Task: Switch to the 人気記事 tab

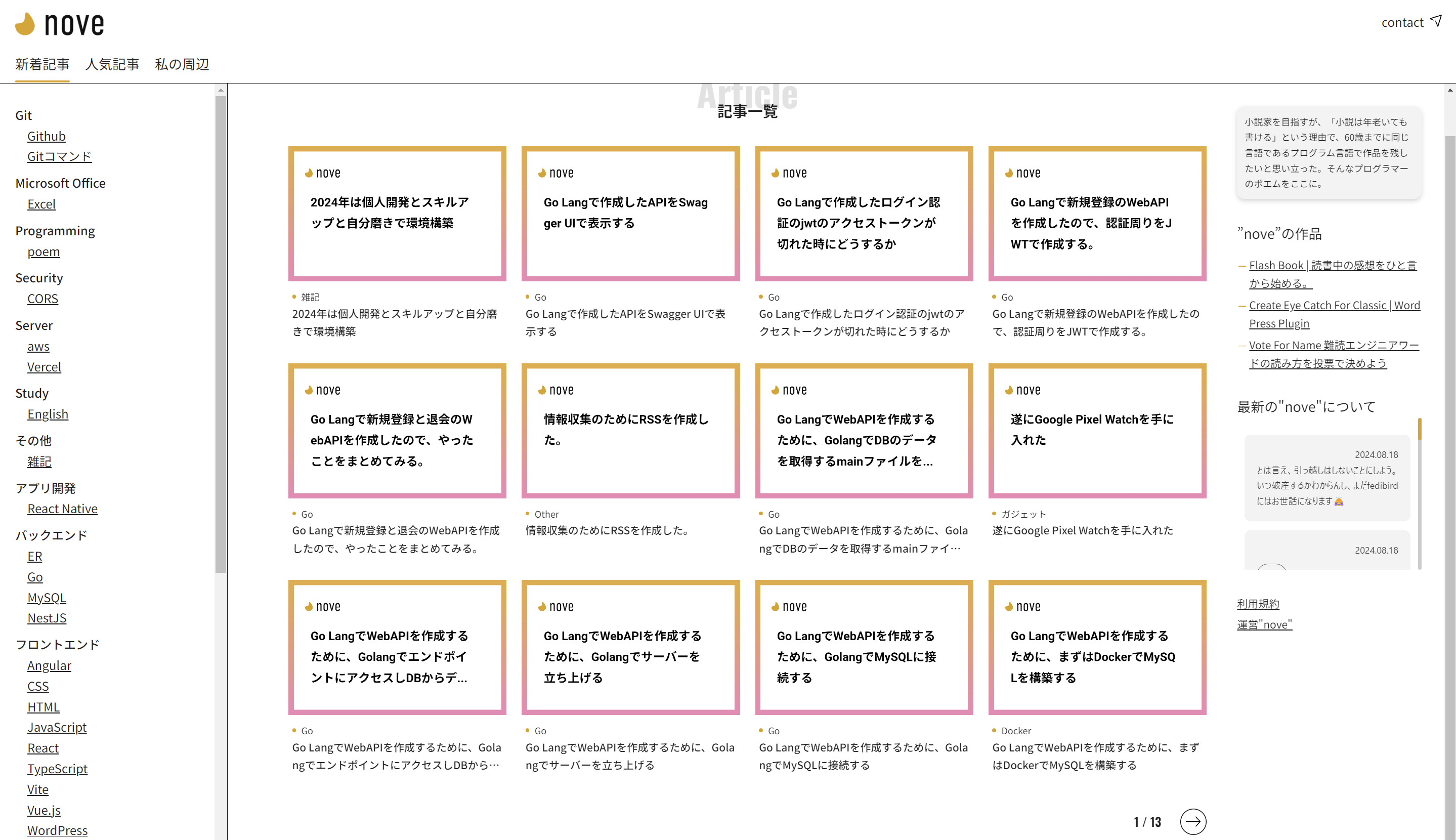Action: tap(112, 64)
